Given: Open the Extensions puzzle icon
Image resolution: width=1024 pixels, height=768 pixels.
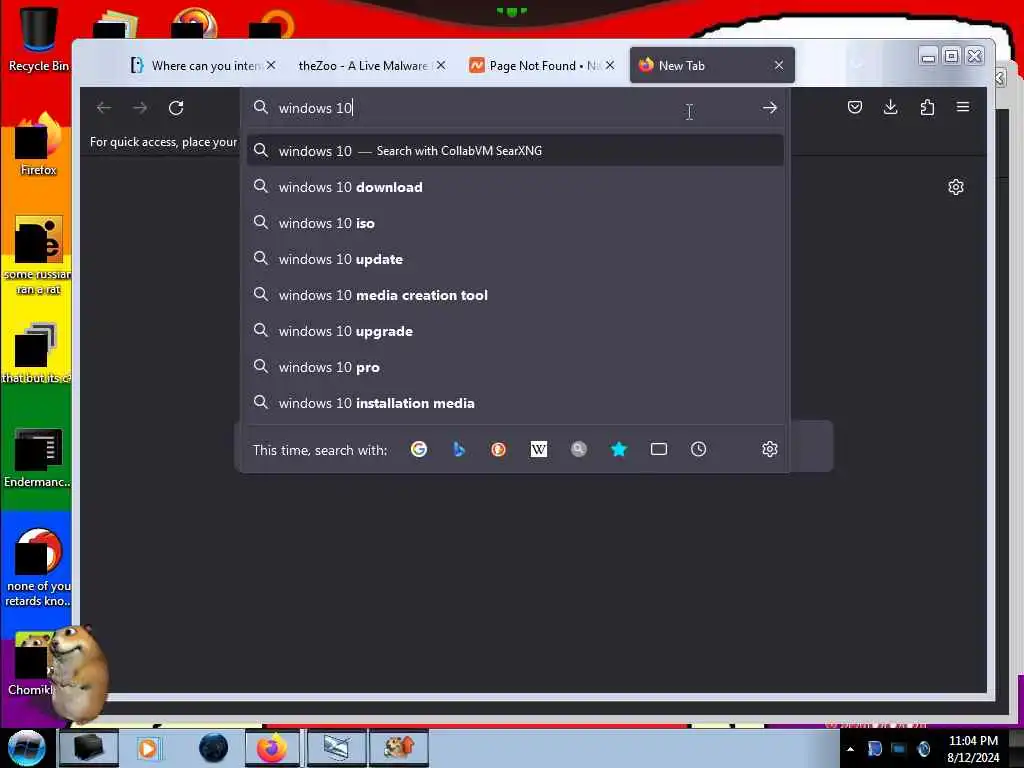Looking at the screenshot, I should pyautogui.click(x=927, y=107).
